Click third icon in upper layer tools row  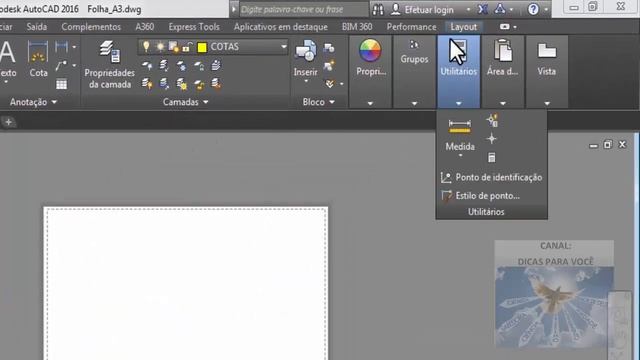(x=181, y=65)
